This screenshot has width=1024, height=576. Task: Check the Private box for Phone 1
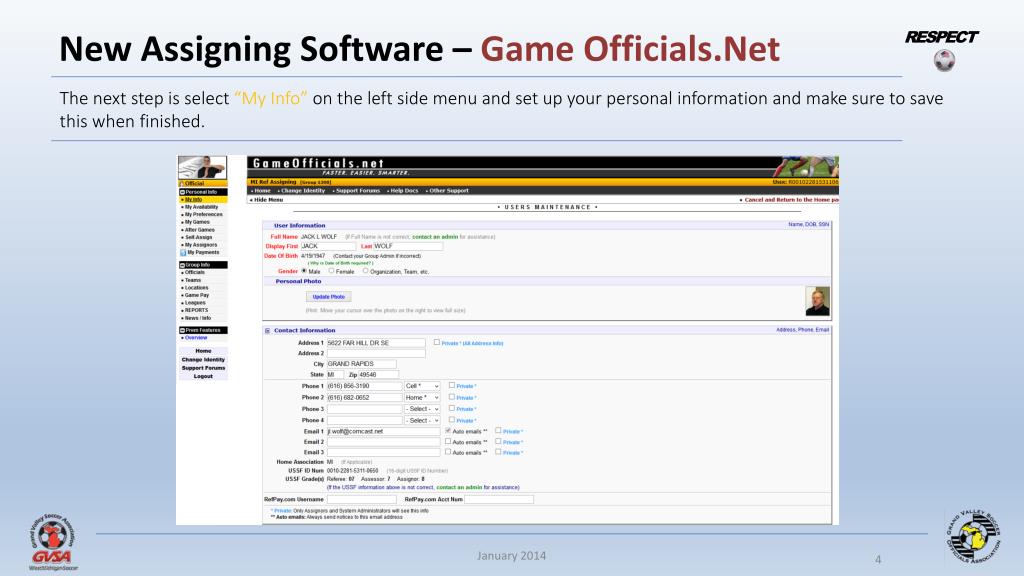pyautogui.click(x=451, y=385)
